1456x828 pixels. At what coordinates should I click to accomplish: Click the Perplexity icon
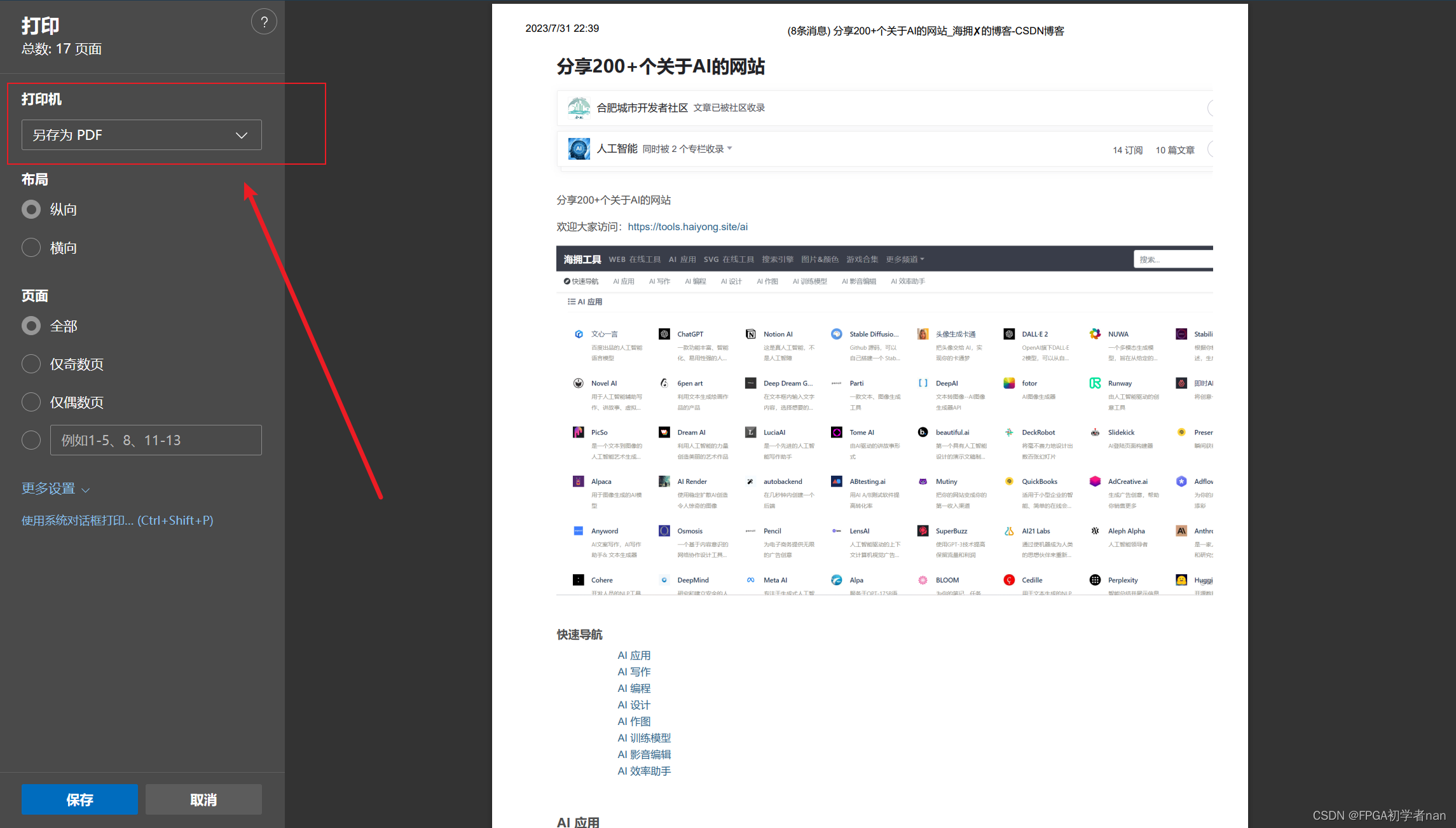point(1095,580)
